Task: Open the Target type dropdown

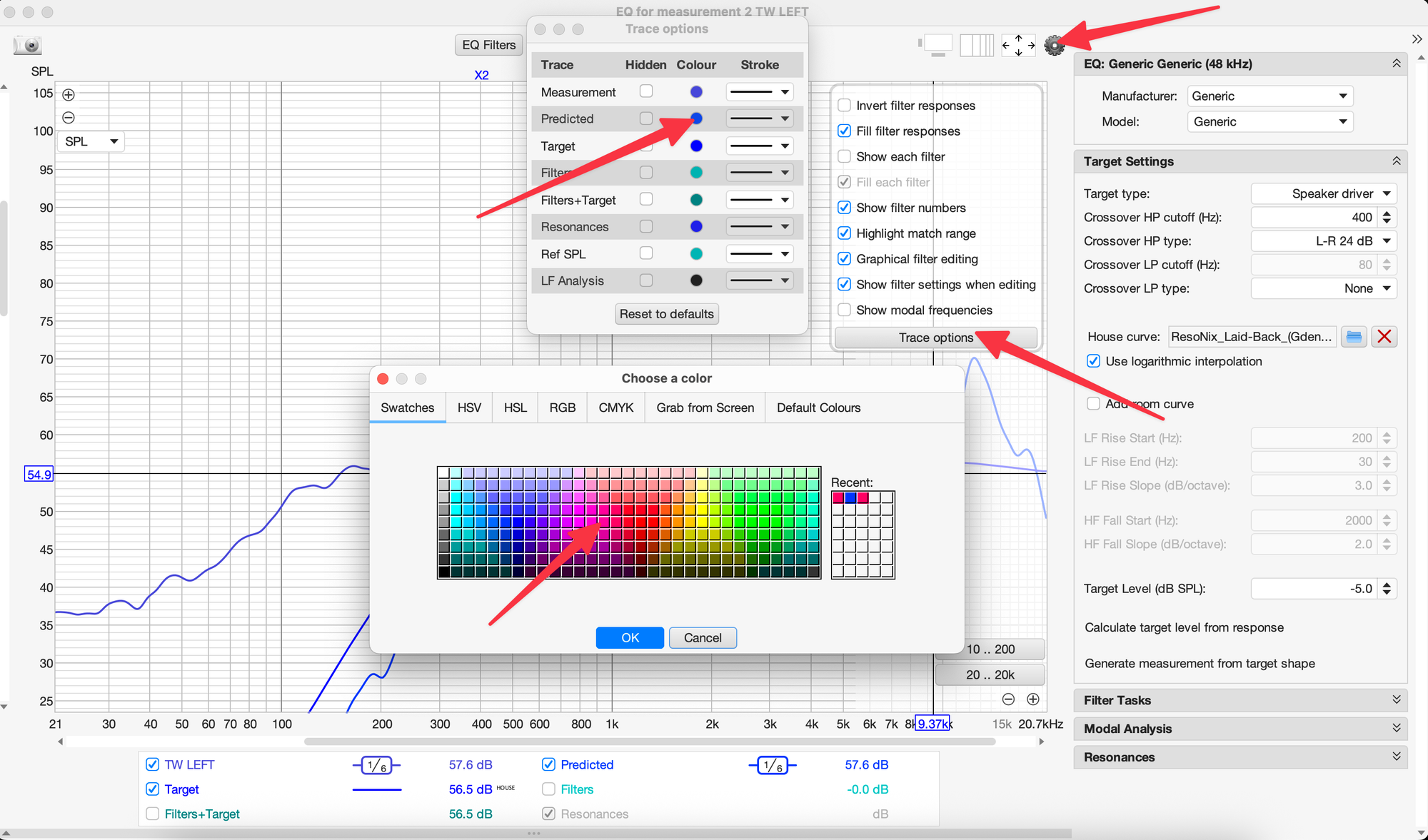Action: (1323, 193)
